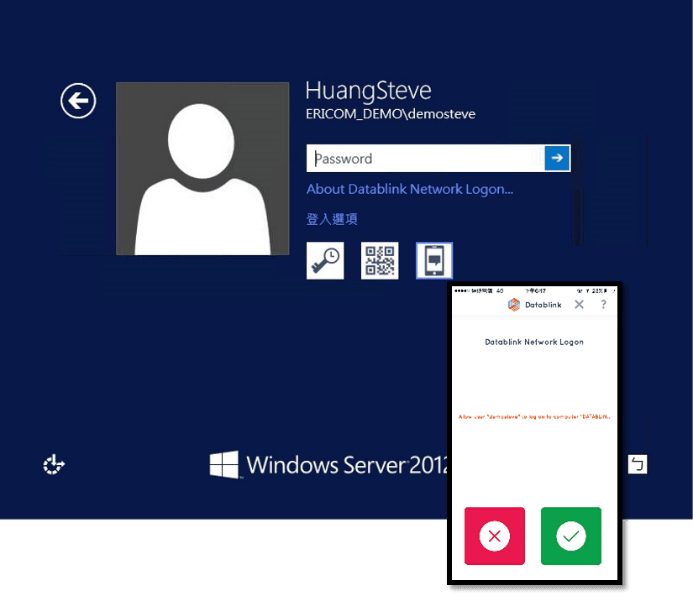Open help question mark in Datablink app

click(604, 304)
